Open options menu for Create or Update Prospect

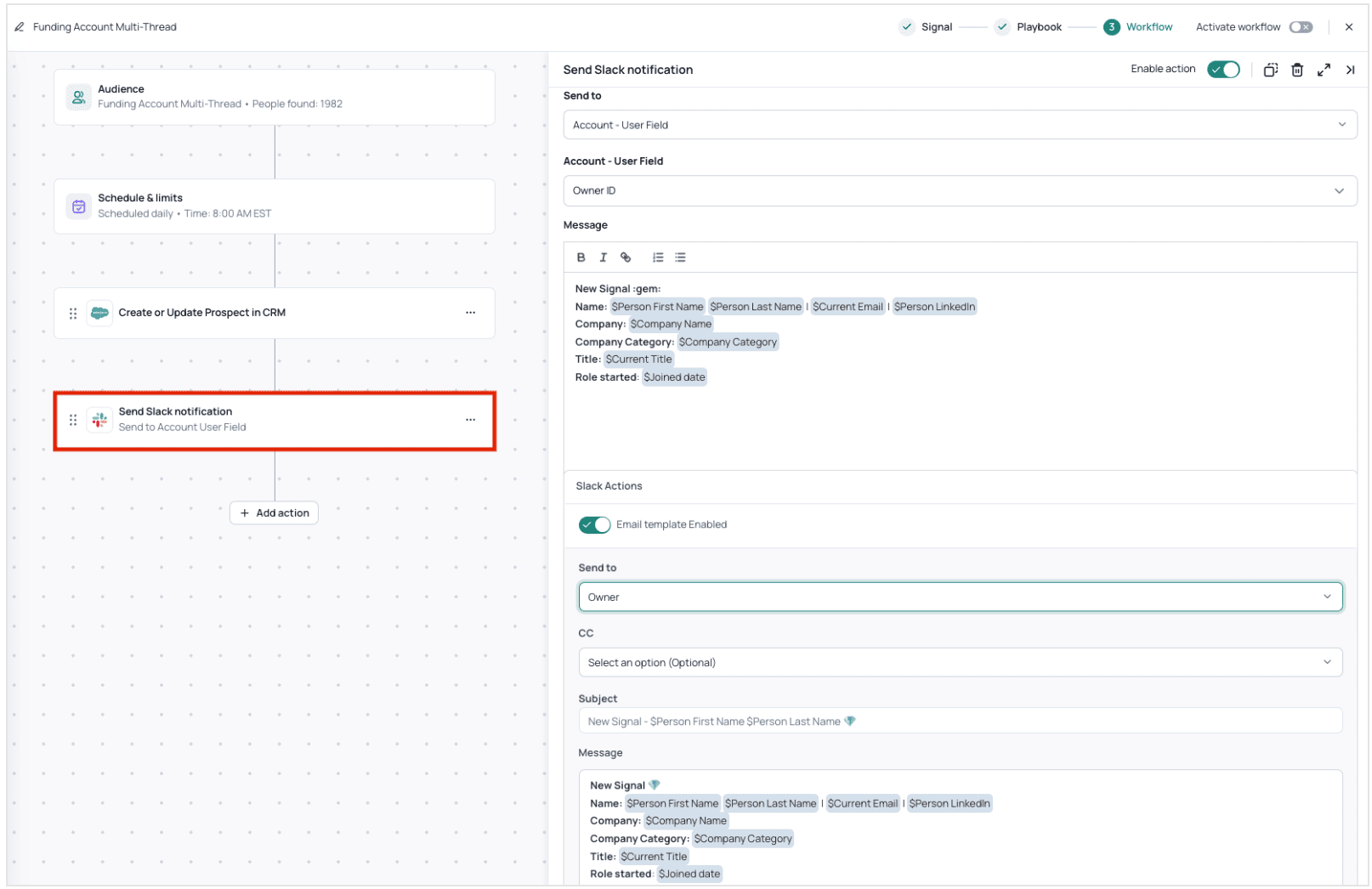(470, 313)
